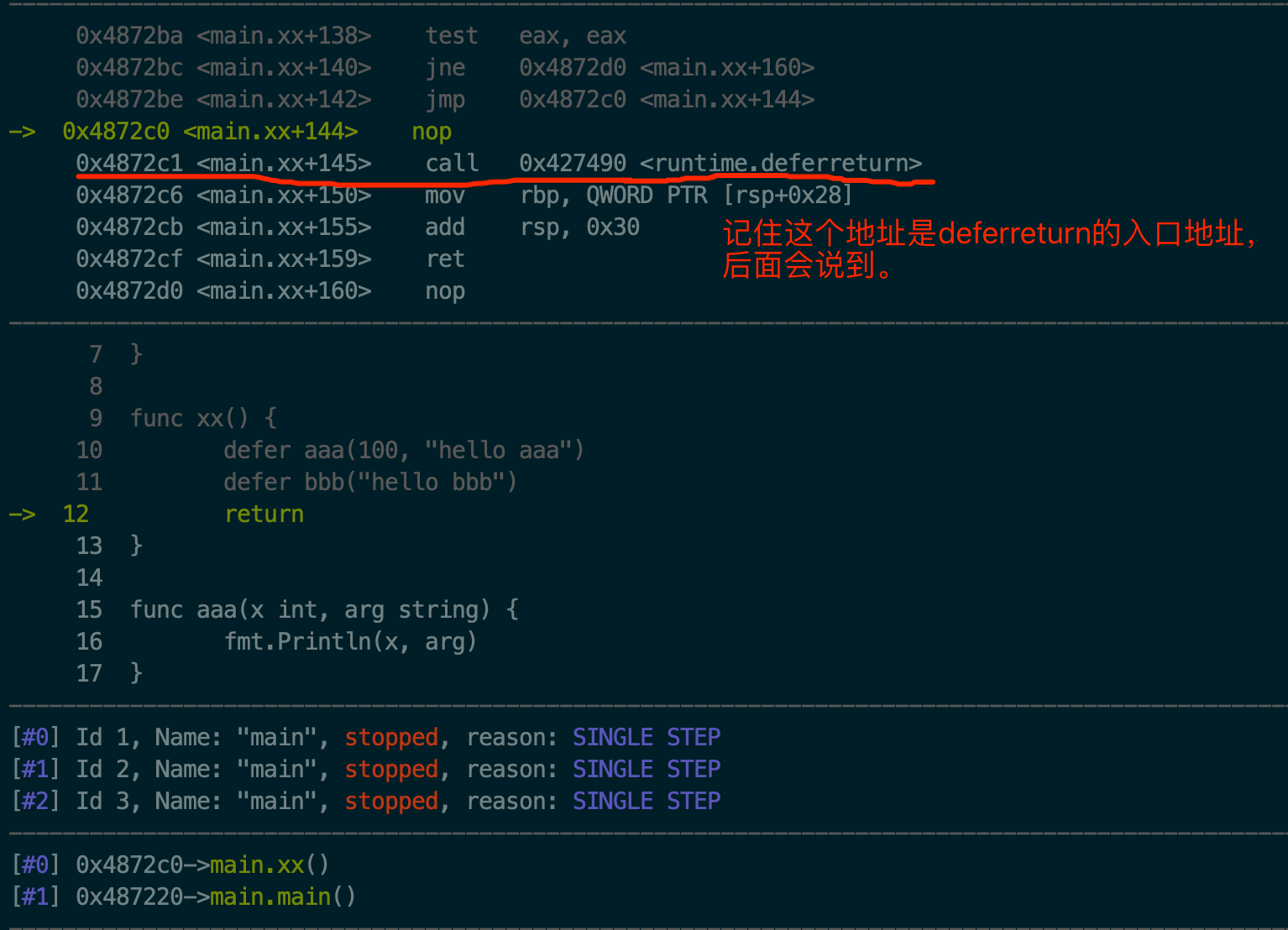Click the runtime.deferreturn symbol text
Image resolution: width=1288 pixels, height=930 pixels.
pyautogui.click(x=781, y=163)
